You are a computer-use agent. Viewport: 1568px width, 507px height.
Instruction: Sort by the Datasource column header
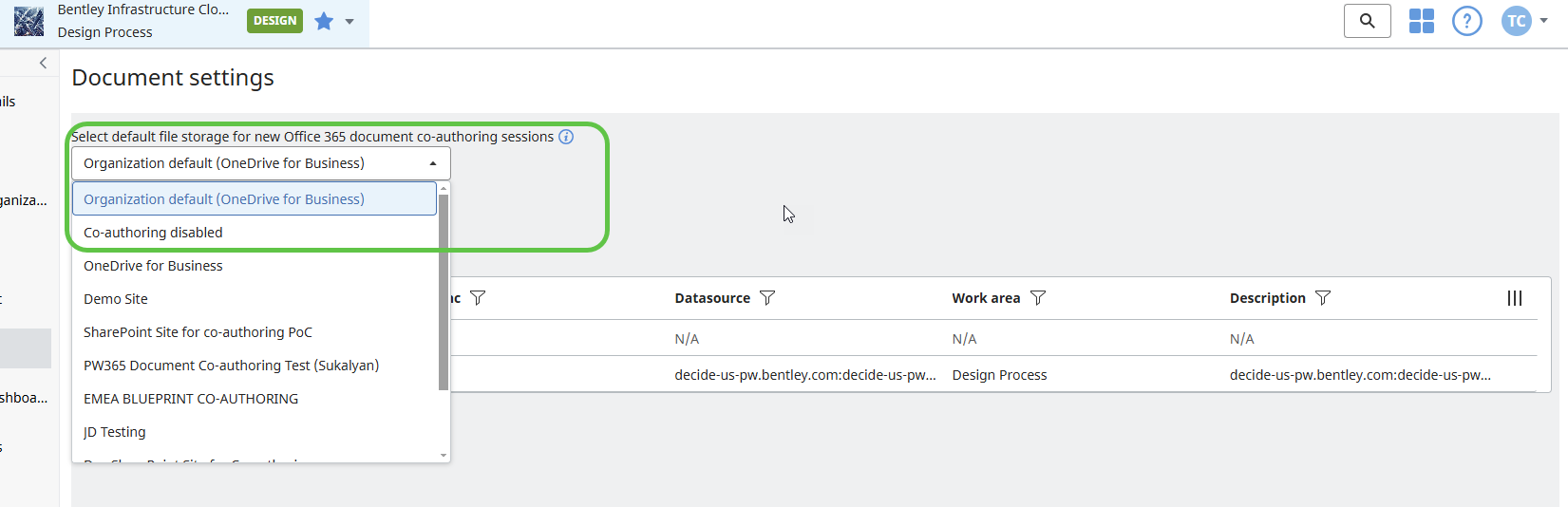point(712,298)
